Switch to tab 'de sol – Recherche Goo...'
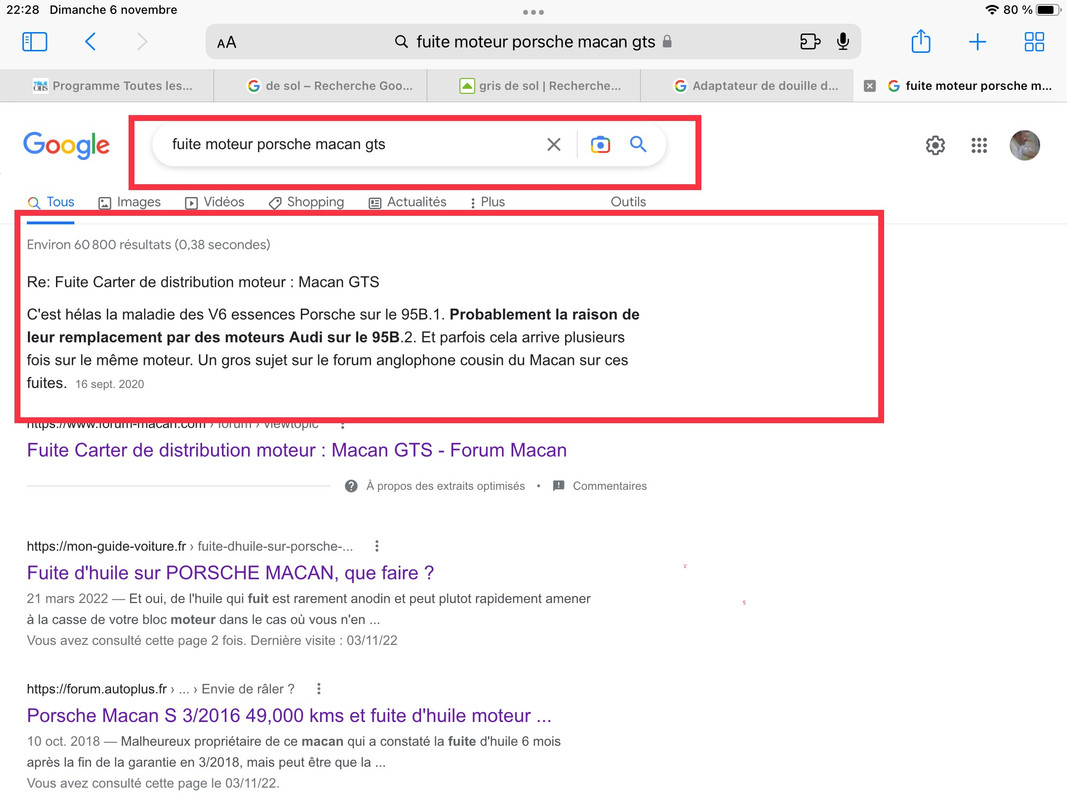The image size is (1067, 800). coord(321,86)
